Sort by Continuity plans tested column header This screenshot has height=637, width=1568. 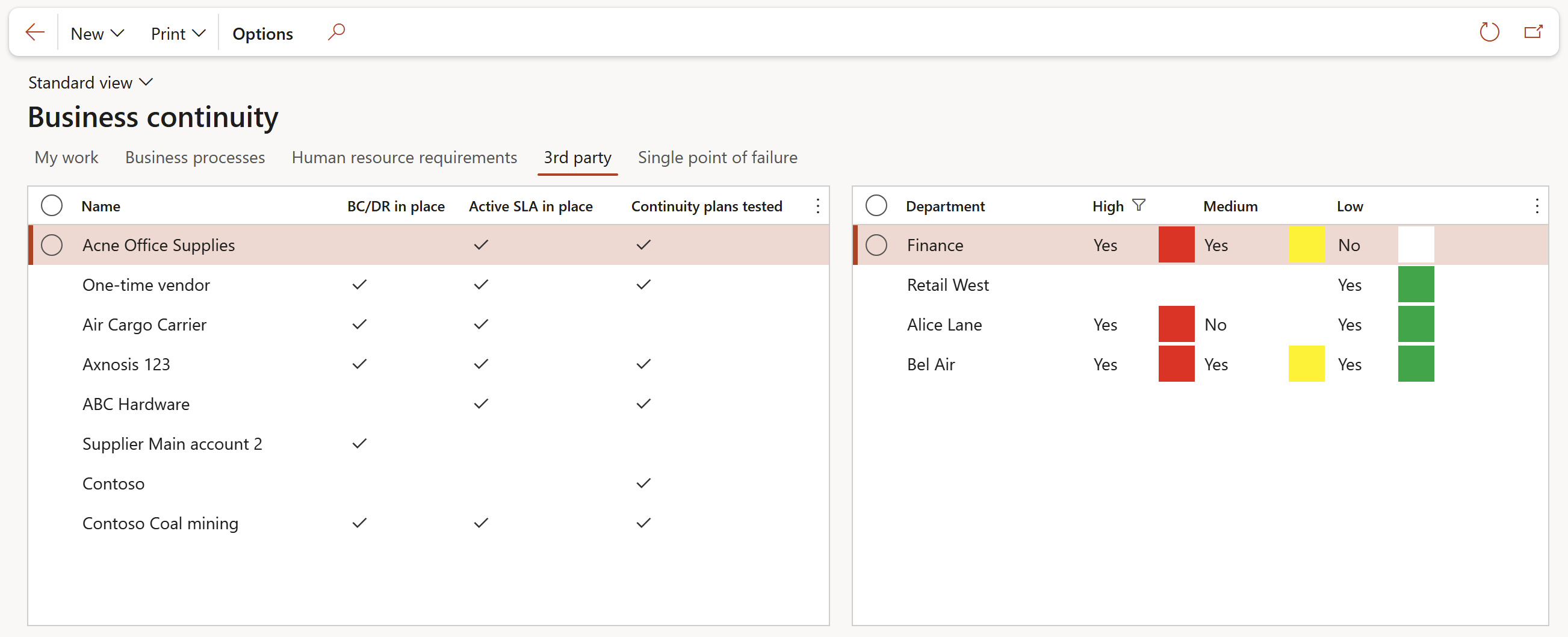[x=706, y=206]
